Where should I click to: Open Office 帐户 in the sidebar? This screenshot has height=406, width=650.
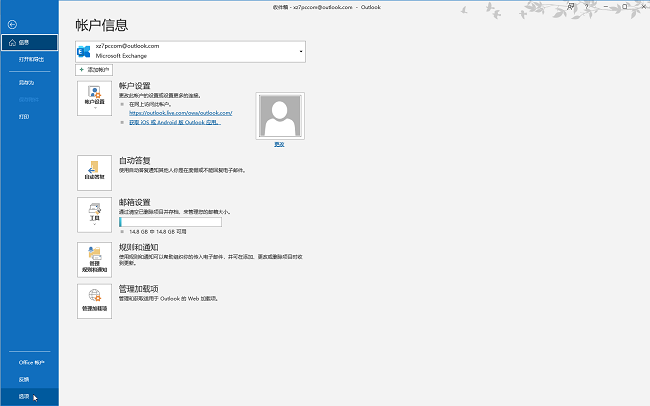(x=31, y=362)
